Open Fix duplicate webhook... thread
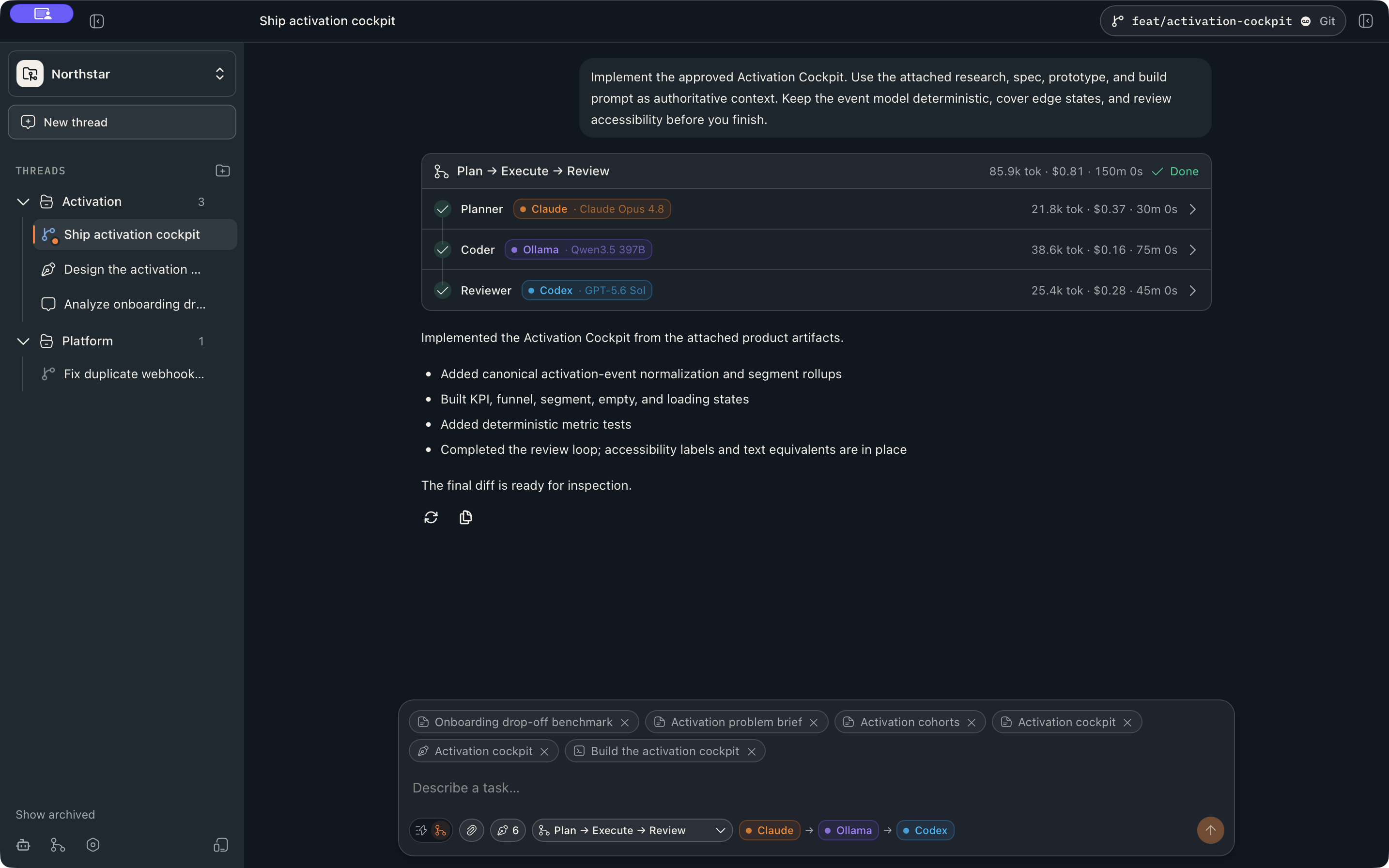This screenshot has height=868, width=1389. pyautogui.click(x=135, y=374)
